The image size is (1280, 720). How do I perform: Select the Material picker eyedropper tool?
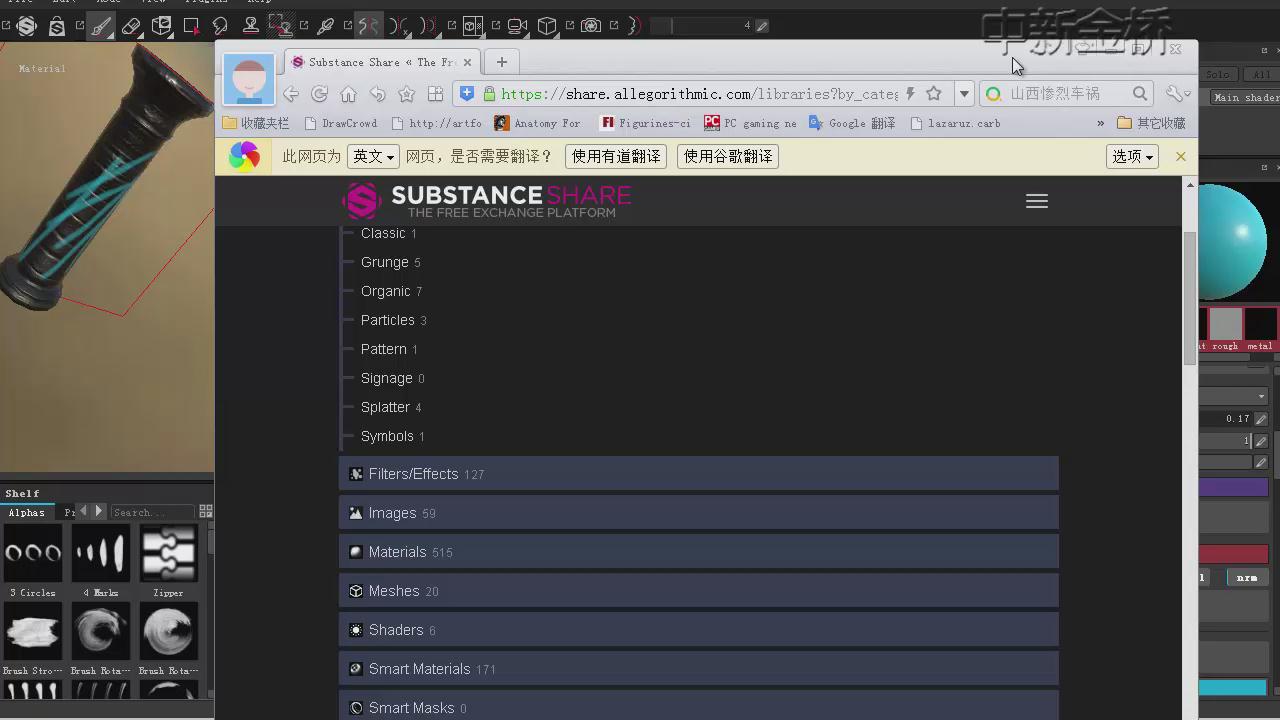click(325, 26)
